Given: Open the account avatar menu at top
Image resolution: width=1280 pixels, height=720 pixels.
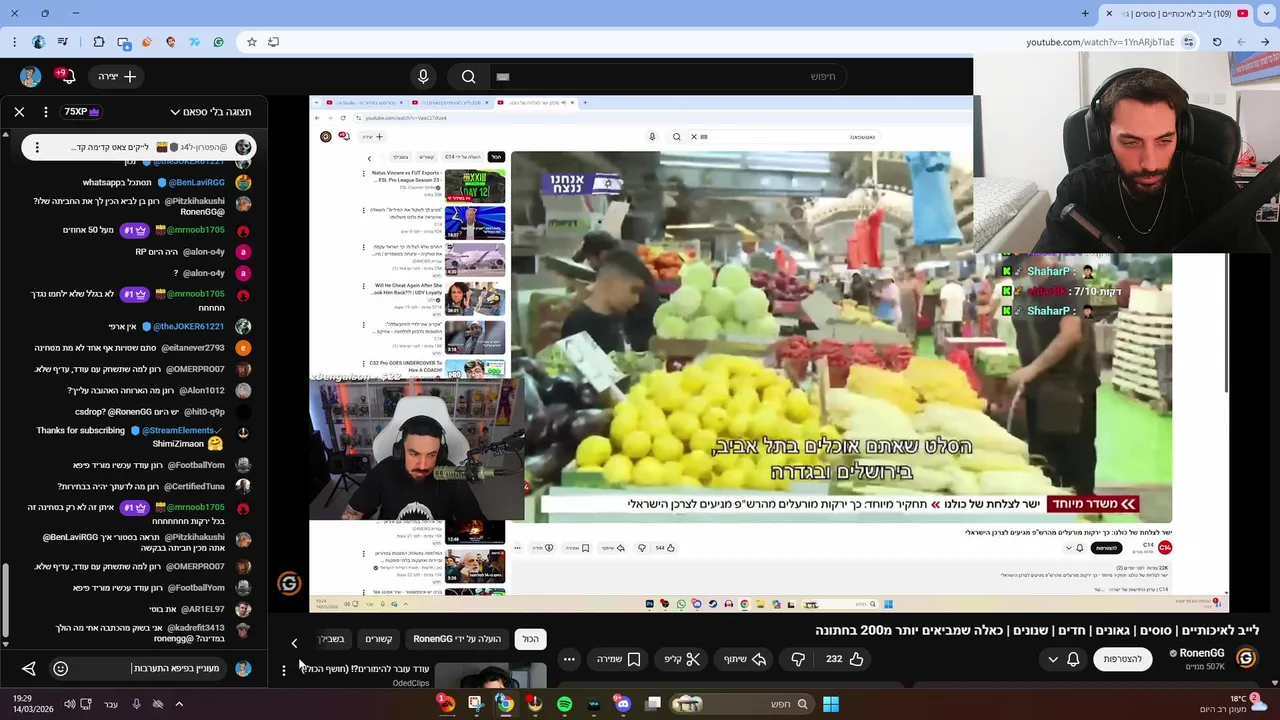Looking at the screenshot, I should point(30,76).
